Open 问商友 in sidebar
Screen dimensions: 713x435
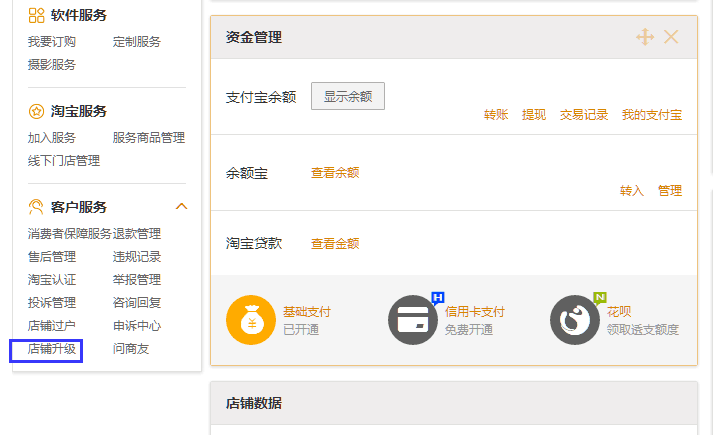pyautogui.click(x=131, y=349)
